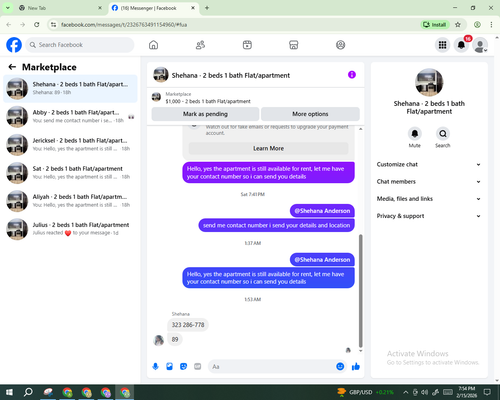Open the Windows Start menu
The height and width of the screenshot is (400, 500).
pos(9,392)
